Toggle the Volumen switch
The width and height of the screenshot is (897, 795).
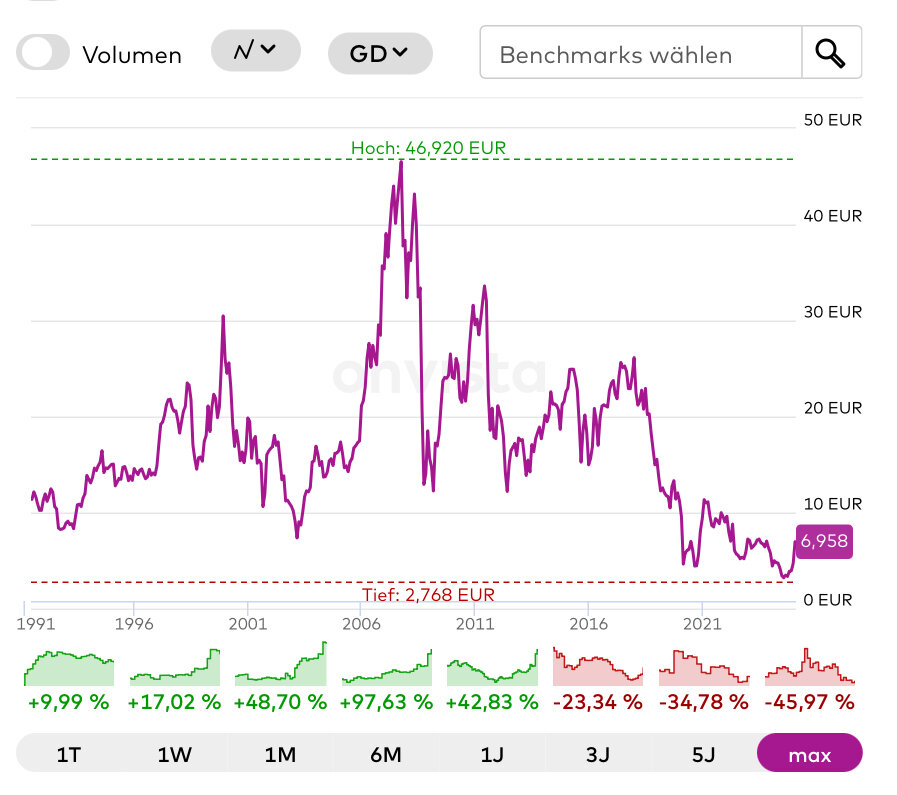coord(43,53)
